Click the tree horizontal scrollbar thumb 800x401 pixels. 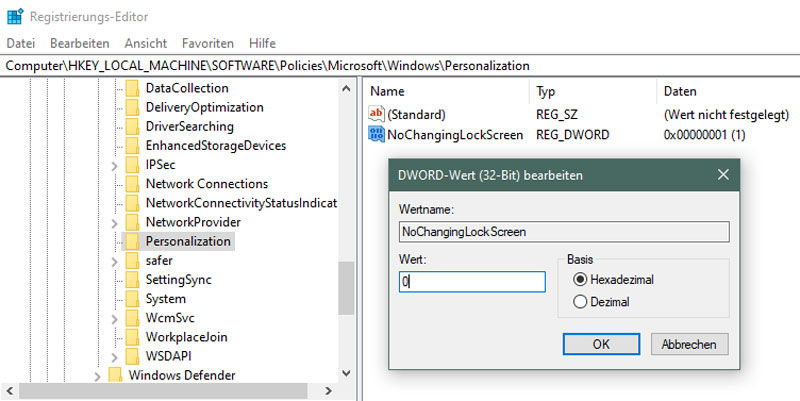(x=163, y=391)
